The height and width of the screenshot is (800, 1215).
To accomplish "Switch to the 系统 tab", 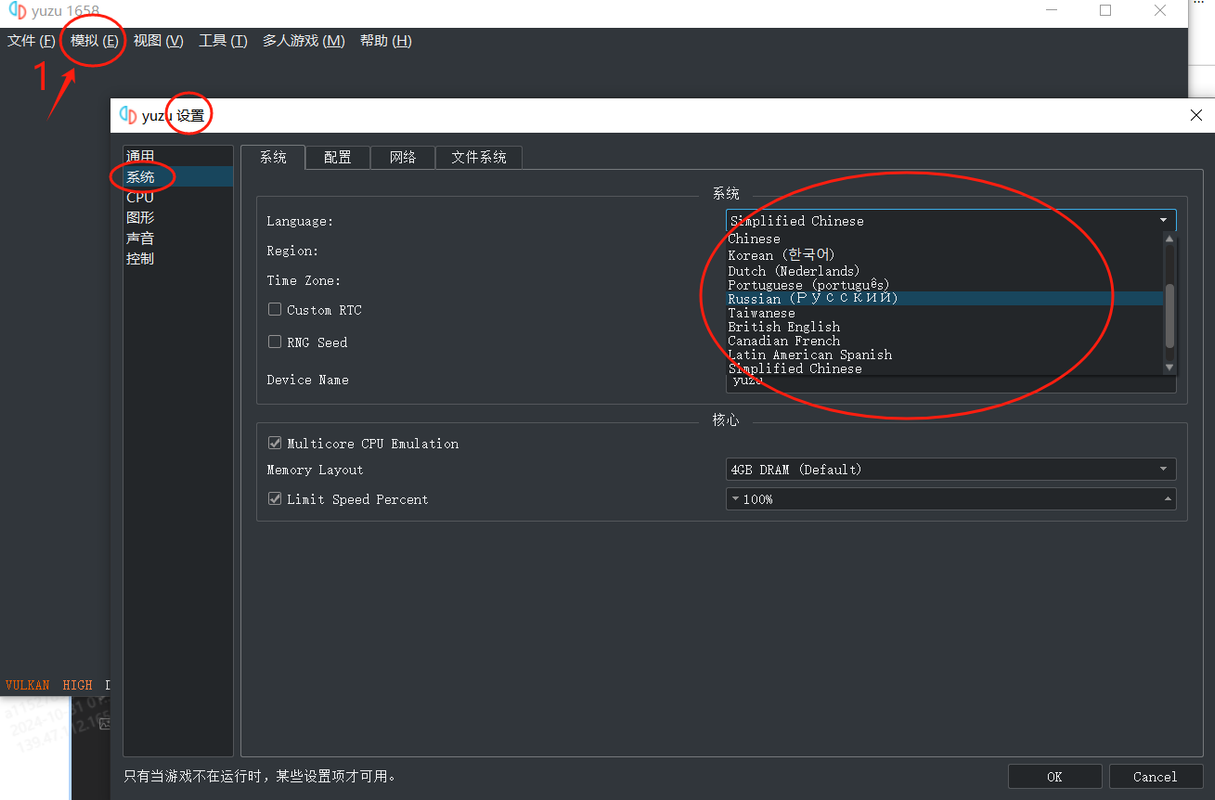I will 273,157.
